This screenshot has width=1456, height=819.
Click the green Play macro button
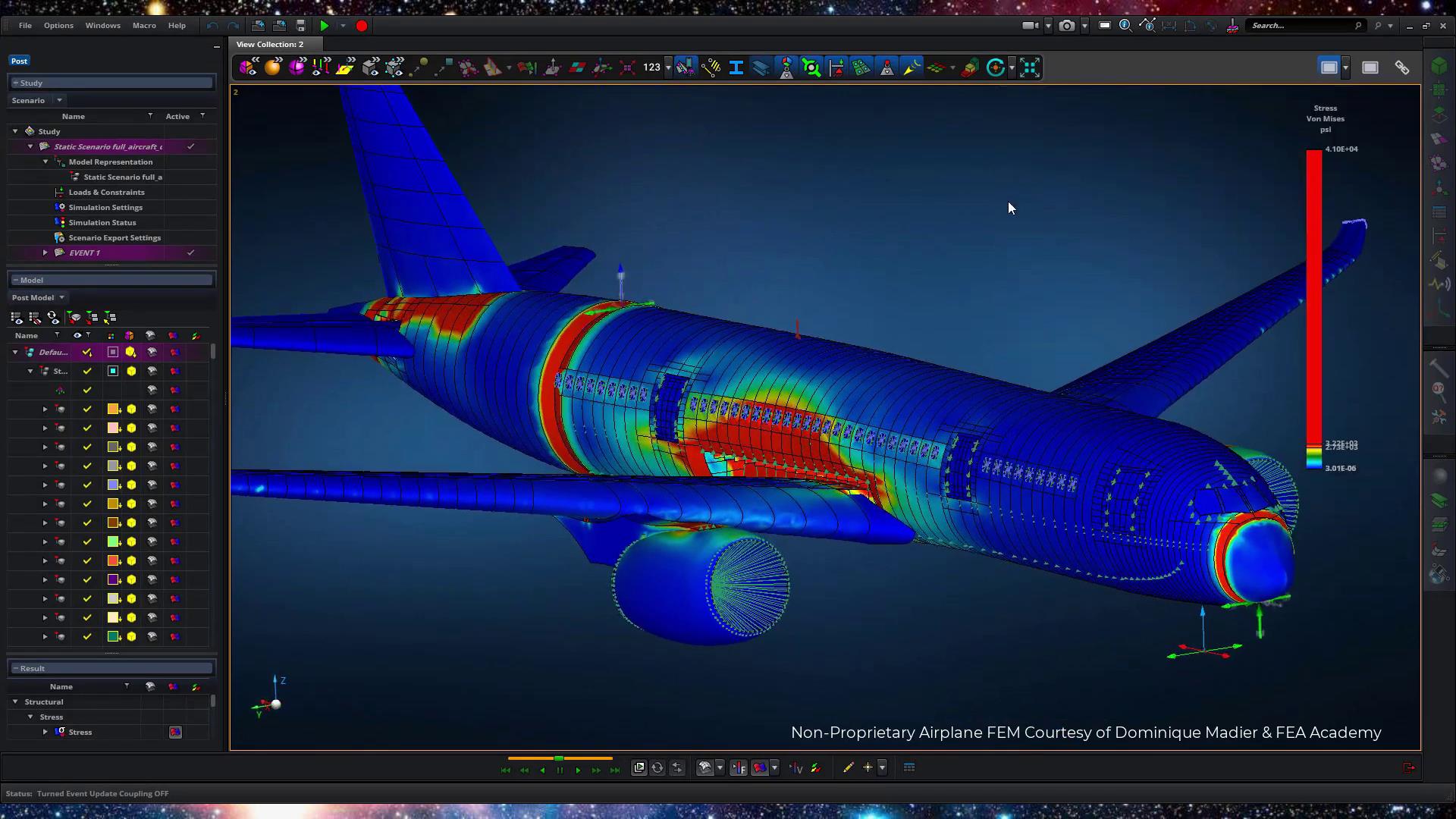pos(324,26)
